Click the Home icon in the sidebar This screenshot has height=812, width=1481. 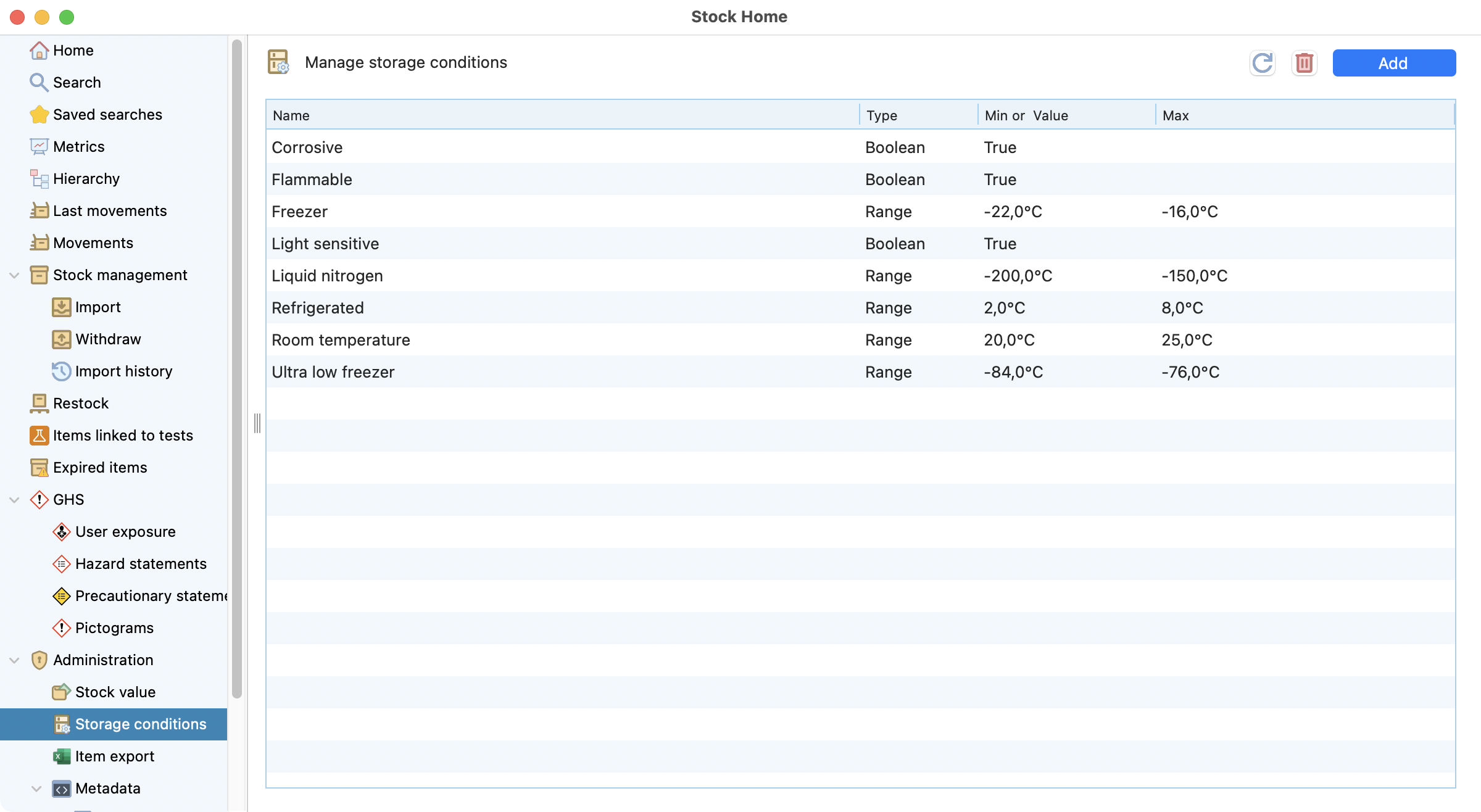coord(39,51)
